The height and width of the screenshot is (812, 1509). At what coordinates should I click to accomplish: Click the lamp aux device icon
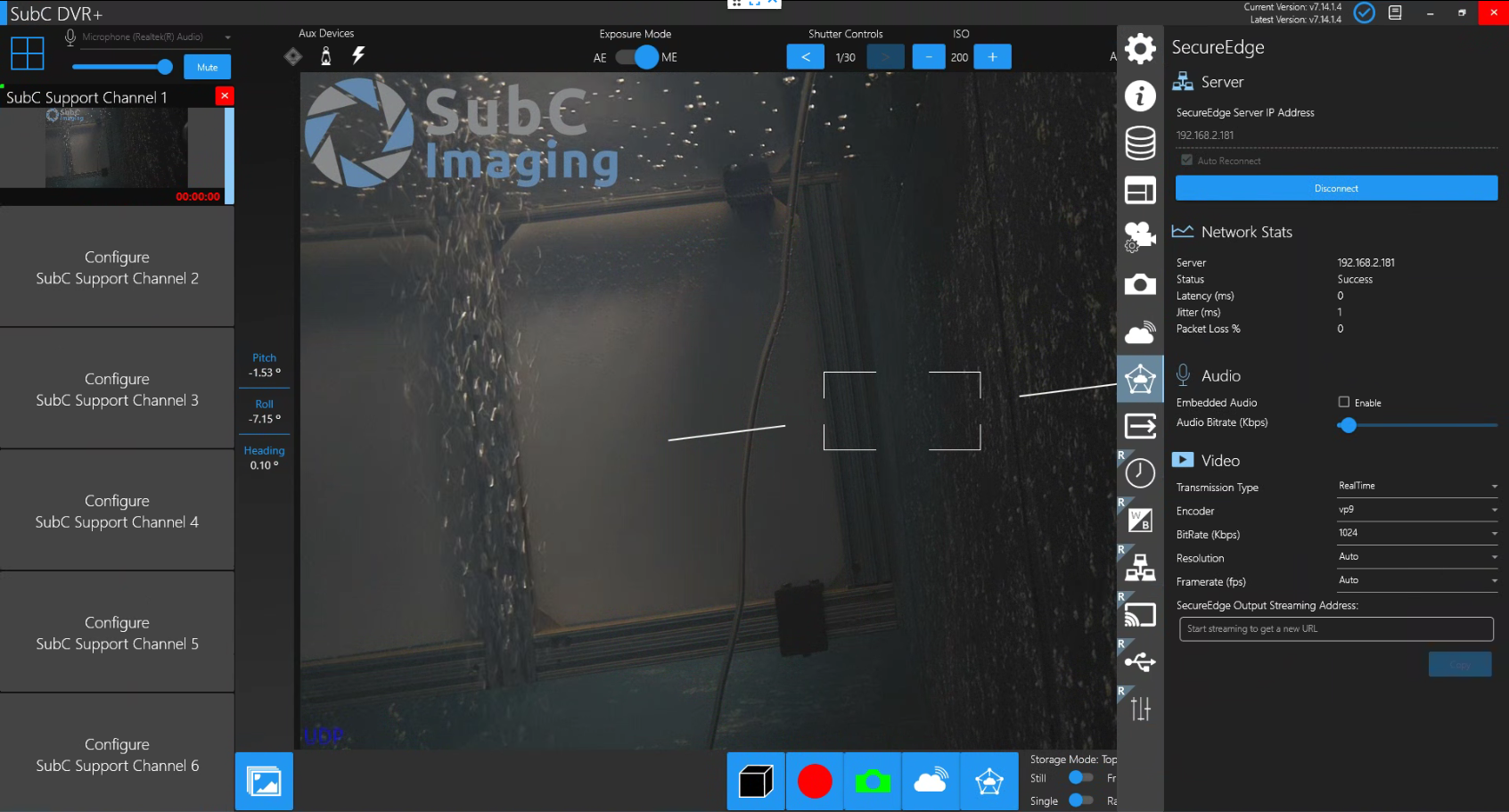(x=325, y=57)
